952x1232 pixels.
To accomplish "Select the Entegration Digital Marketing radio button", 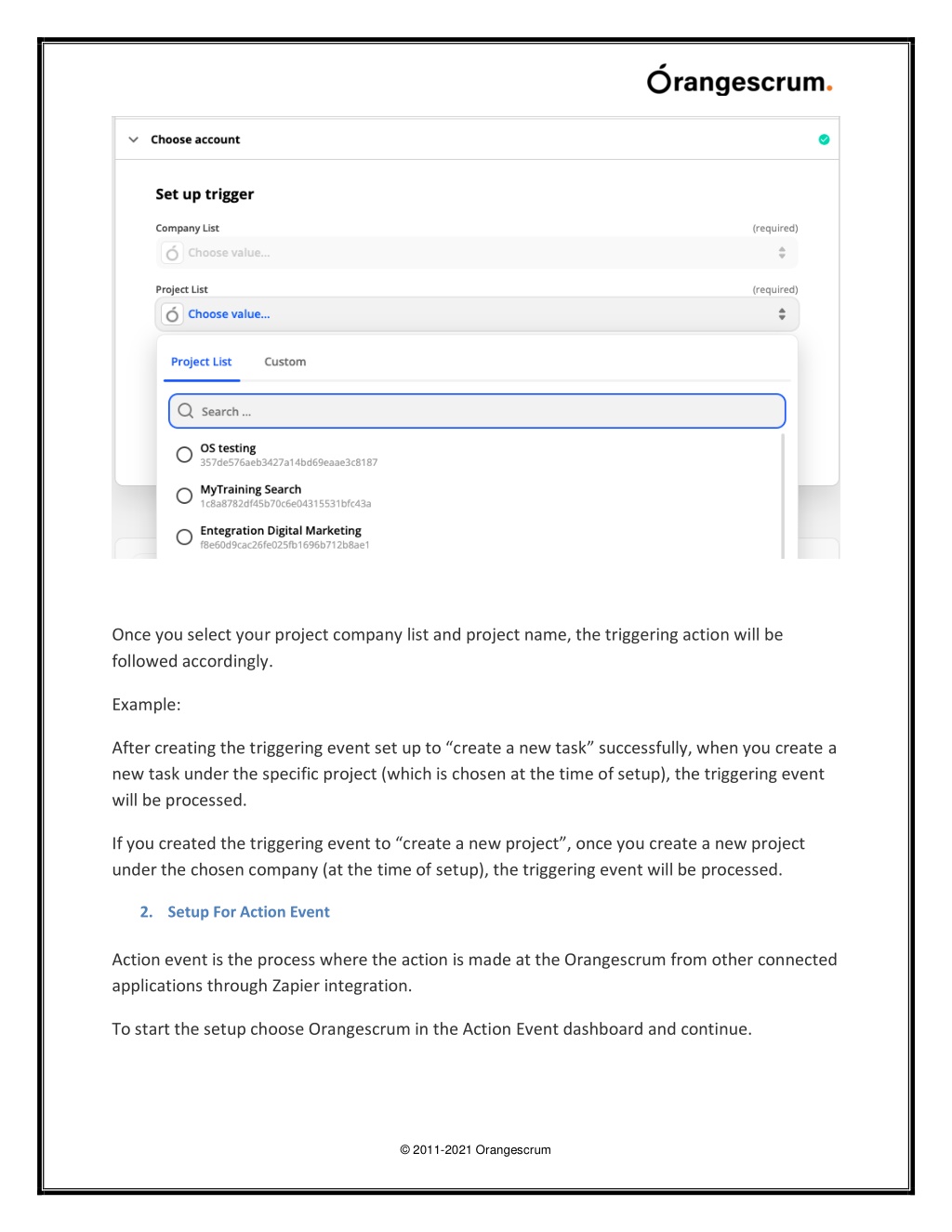I will tap(184, 537).
